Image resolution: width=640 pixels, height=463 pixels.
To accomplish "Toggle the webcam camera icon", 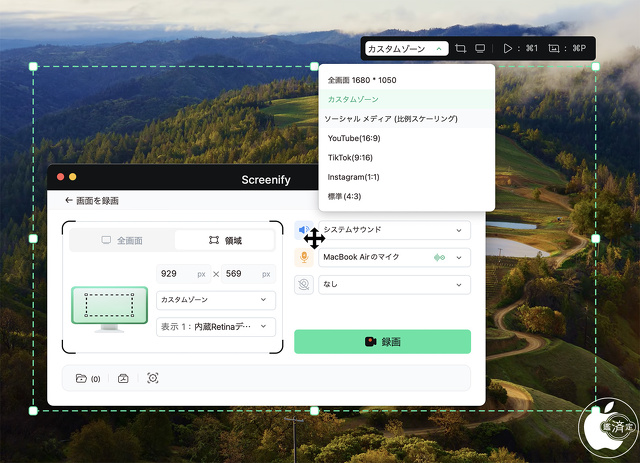I will click(304, 284).
